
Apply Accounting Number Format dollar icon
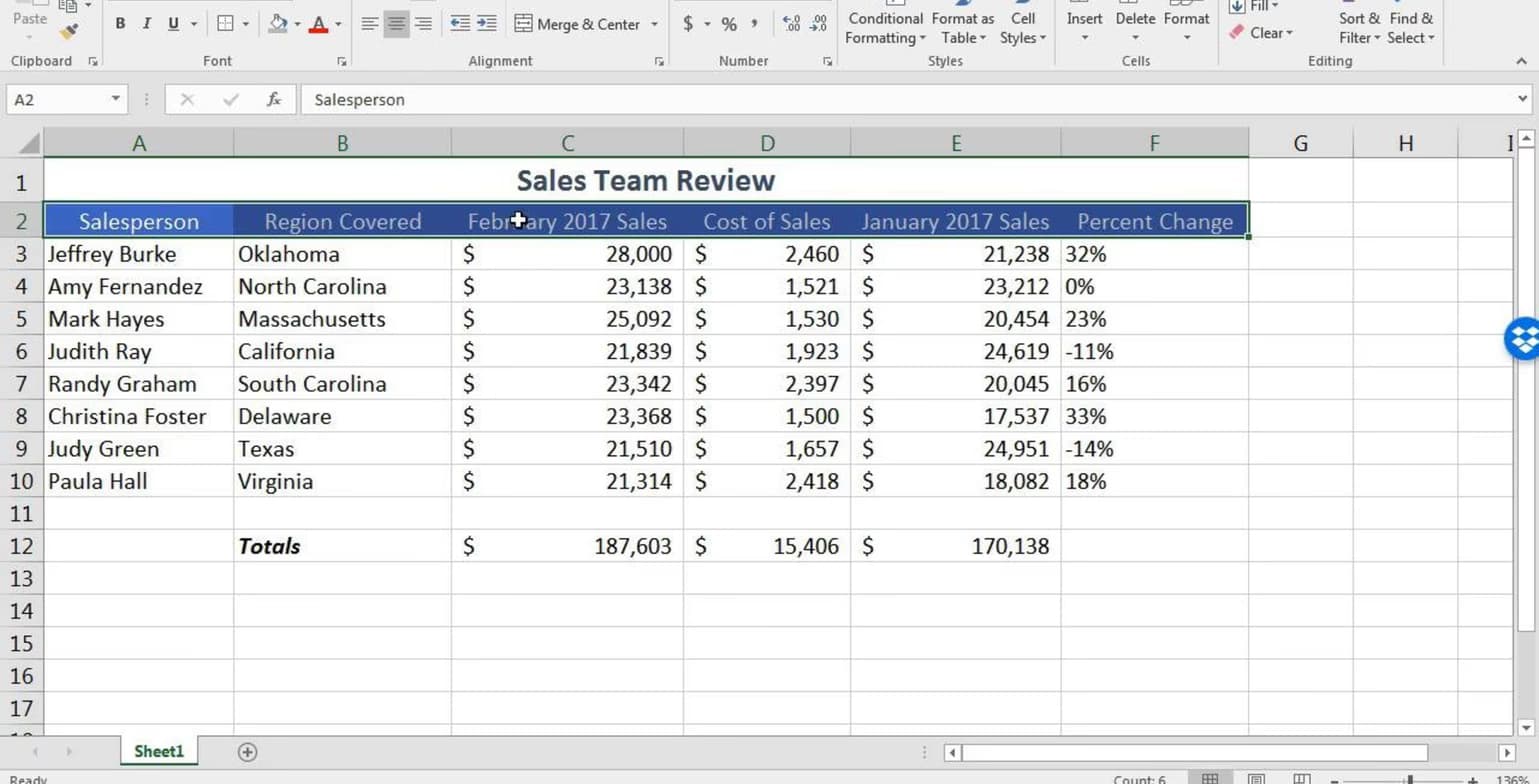[688, 24]
